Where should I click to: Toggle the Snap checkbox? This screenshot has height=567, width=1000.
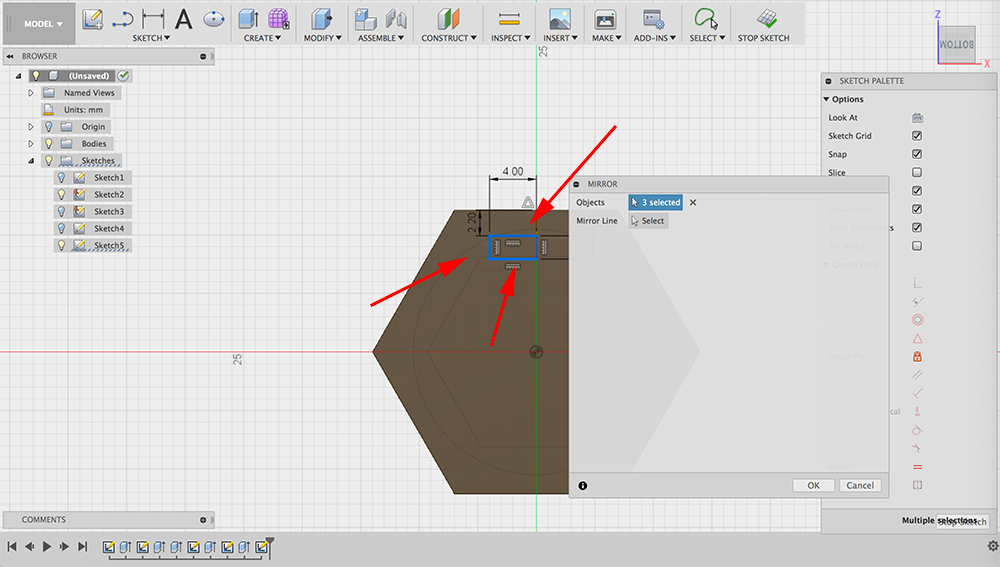tap(917, 154)
